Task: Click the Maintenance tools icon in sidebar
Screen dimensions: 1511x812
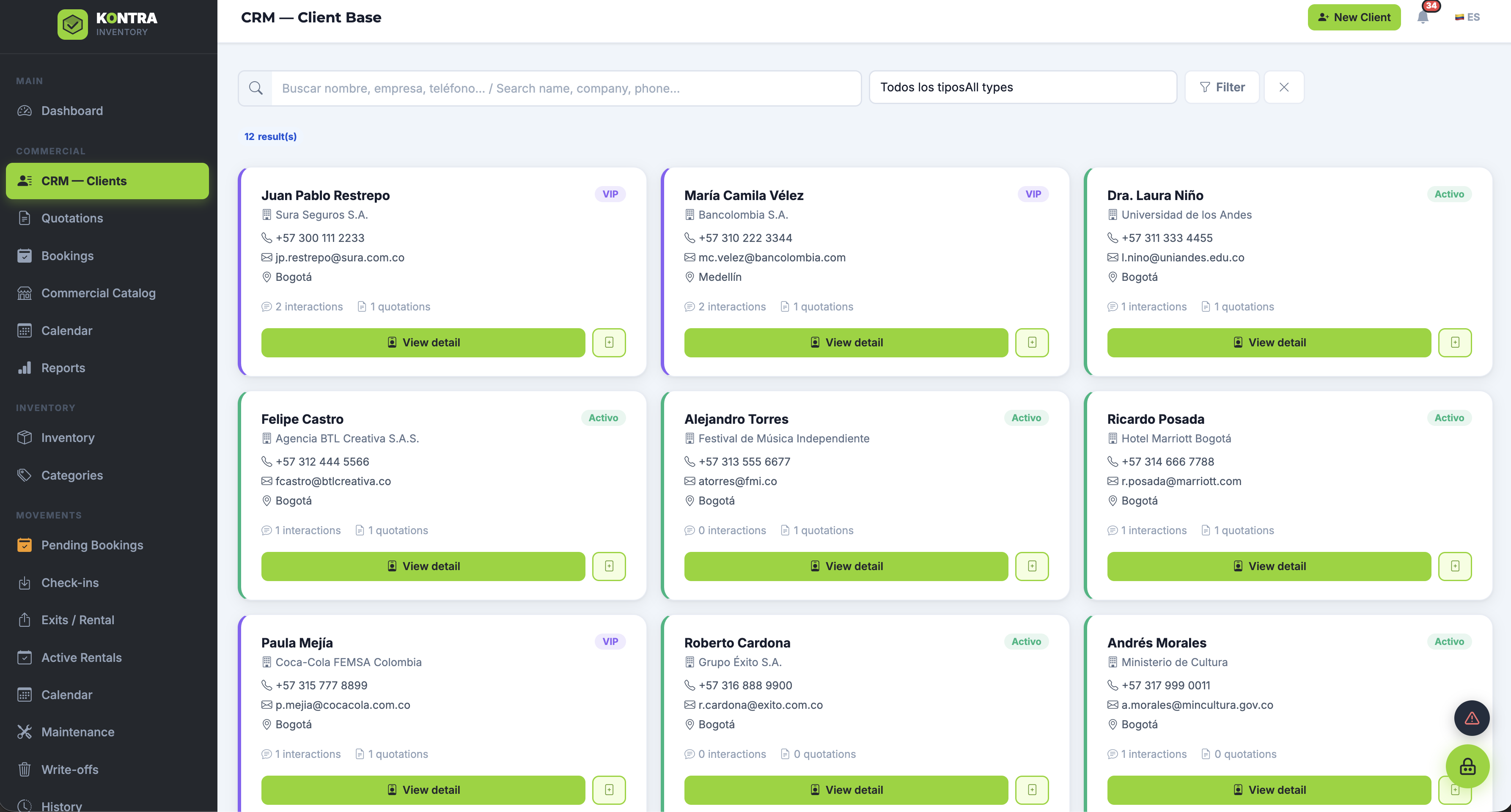Action: click(x=25, y=732)
